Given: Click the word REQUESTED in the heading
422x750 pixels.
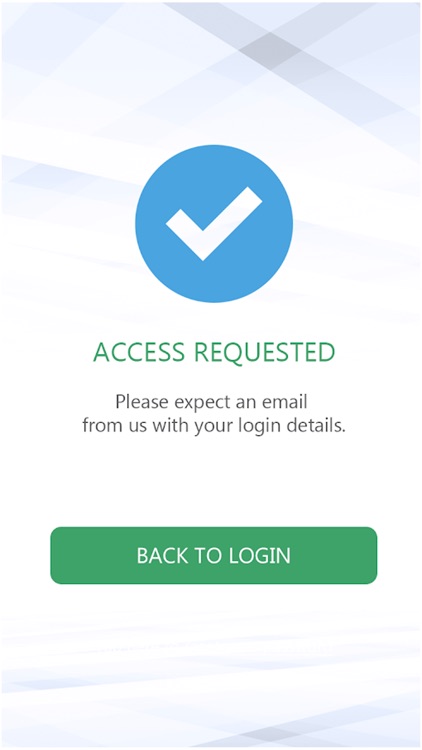Looking at the screenshot, I should coord(265,353).
